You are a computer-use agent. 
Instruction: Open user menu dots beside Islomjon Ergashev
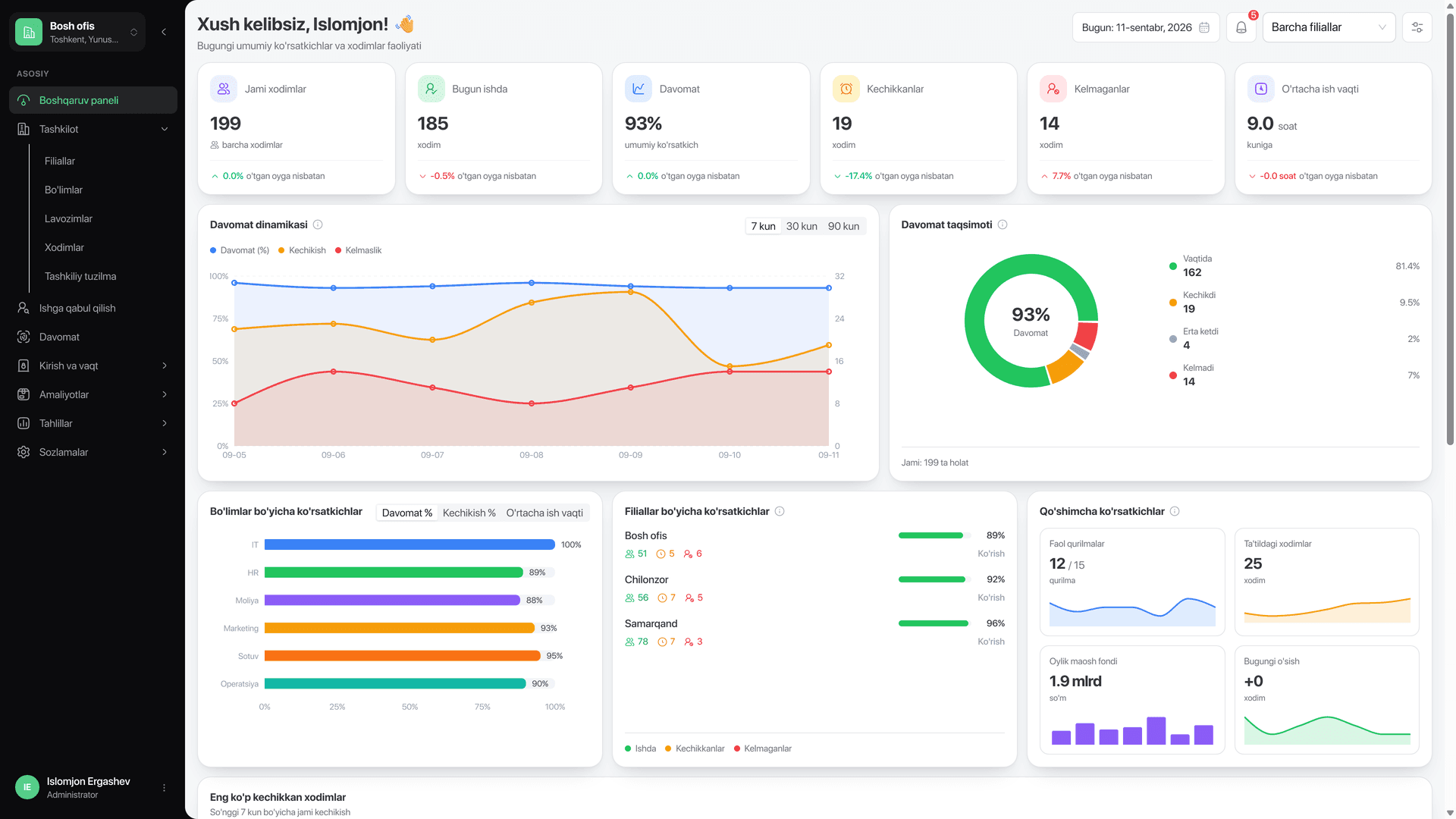(x=164, y=788)
